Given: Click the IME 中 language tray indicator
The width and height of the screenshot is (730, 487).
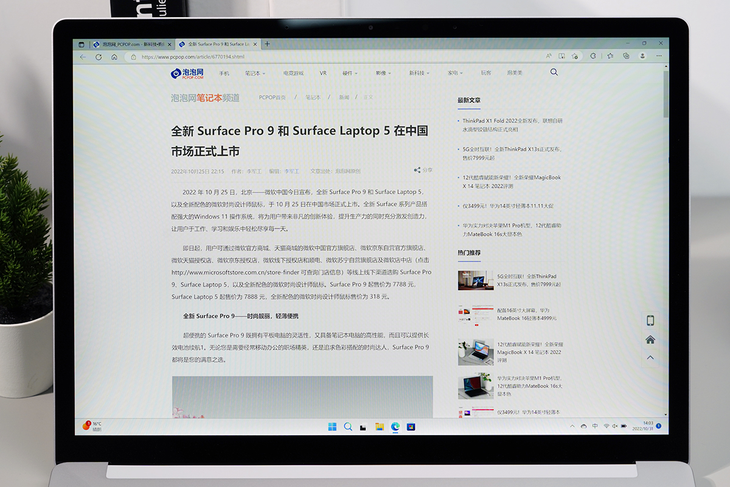Looking at the screenshot, I should 595,426.
